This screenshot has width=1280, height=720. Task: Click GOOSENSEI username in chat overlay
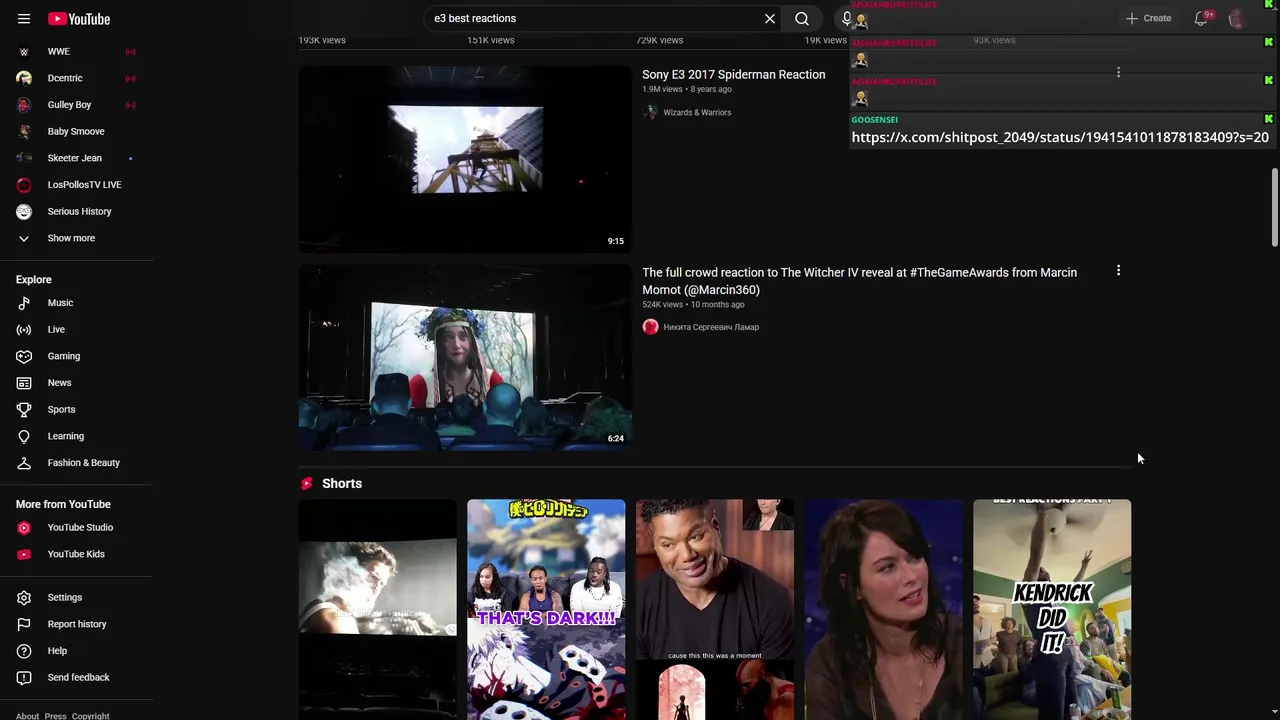point(875,120)
